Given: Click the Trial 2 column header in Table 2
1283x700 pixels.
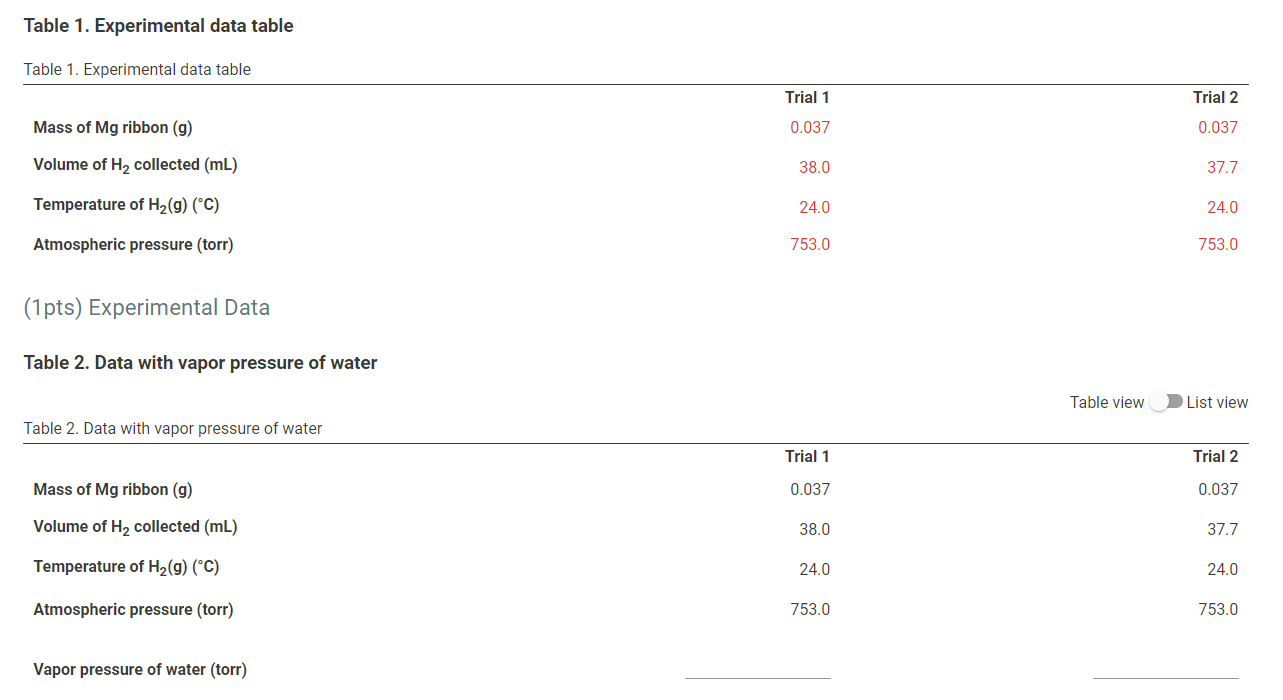Looking at the screenshot, I should pos(1215,456).
